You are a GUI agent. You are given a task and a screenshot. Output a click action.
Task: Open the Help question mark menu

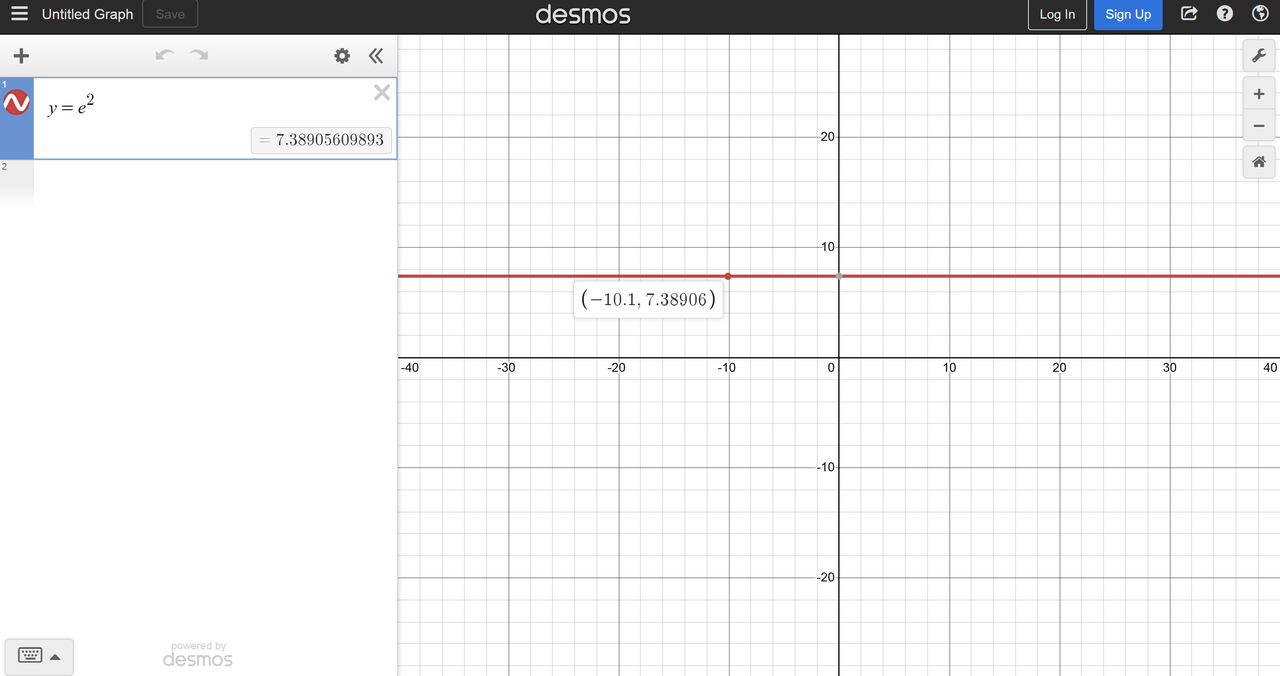tap(1225, 14)
